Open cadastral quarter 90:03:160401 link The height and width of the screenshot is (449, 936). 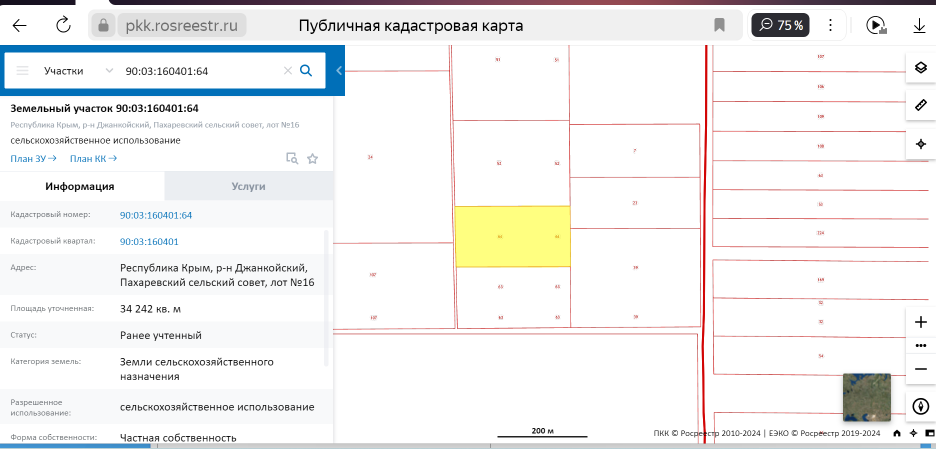click(x=149, y=242)
